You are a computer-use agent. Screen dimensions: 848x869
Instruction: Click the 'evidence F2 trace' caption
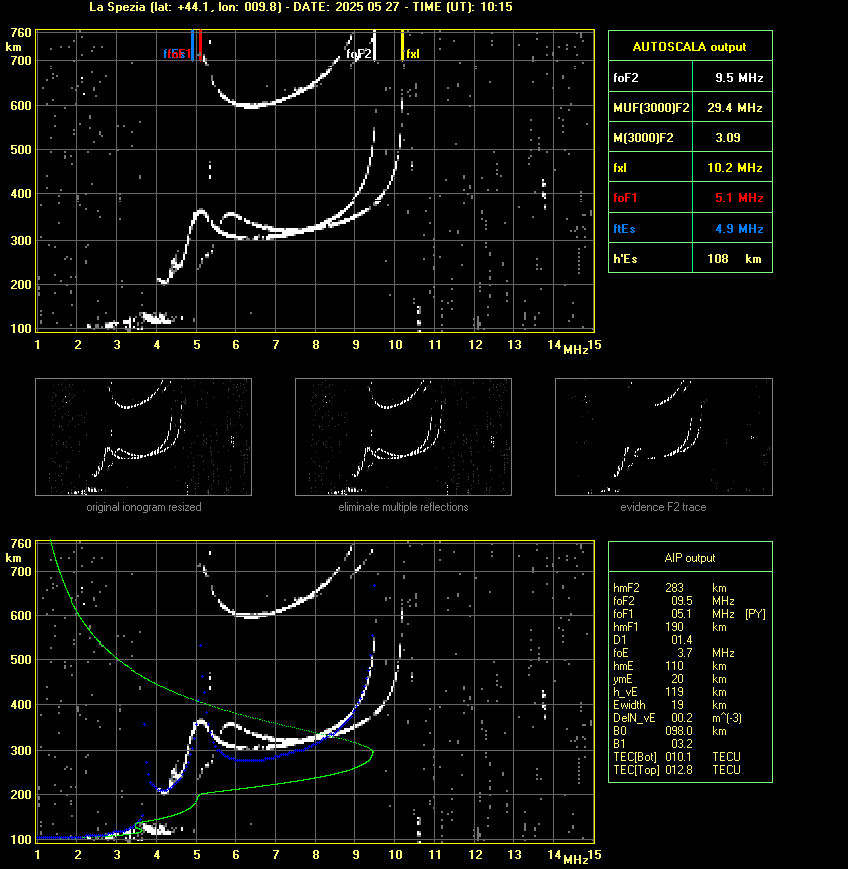click(663, 507)
